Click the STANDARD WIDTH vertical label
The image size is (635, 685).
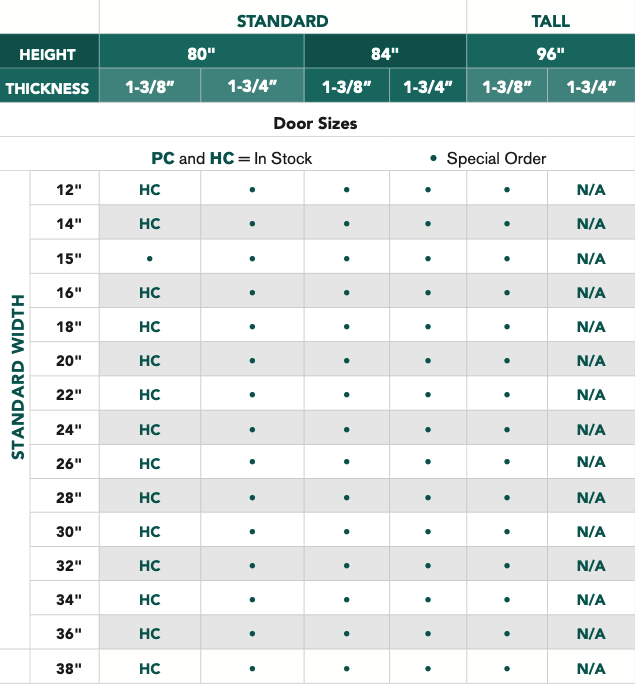click(17, 376)
